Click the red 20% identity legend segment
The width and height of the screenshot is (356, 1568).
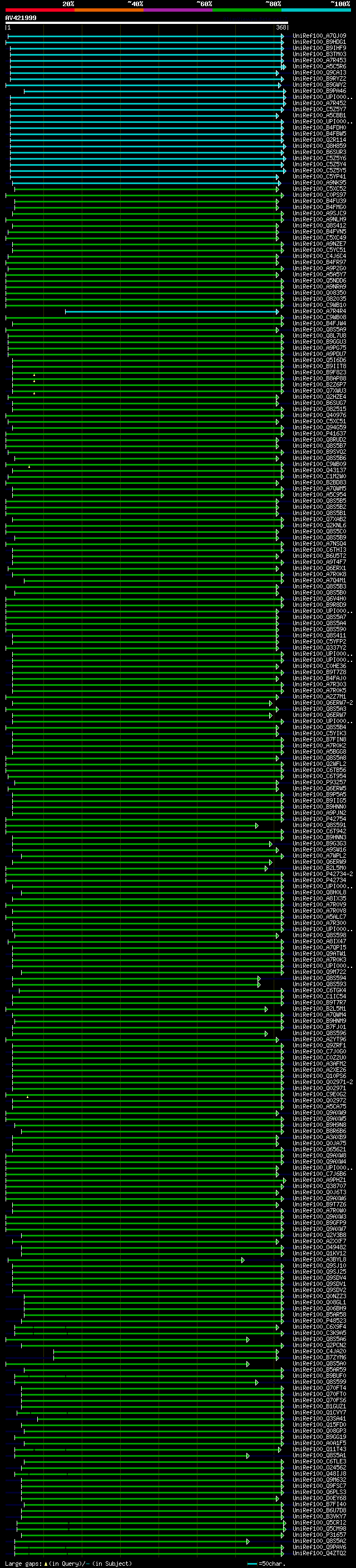[x=39, y=11]
